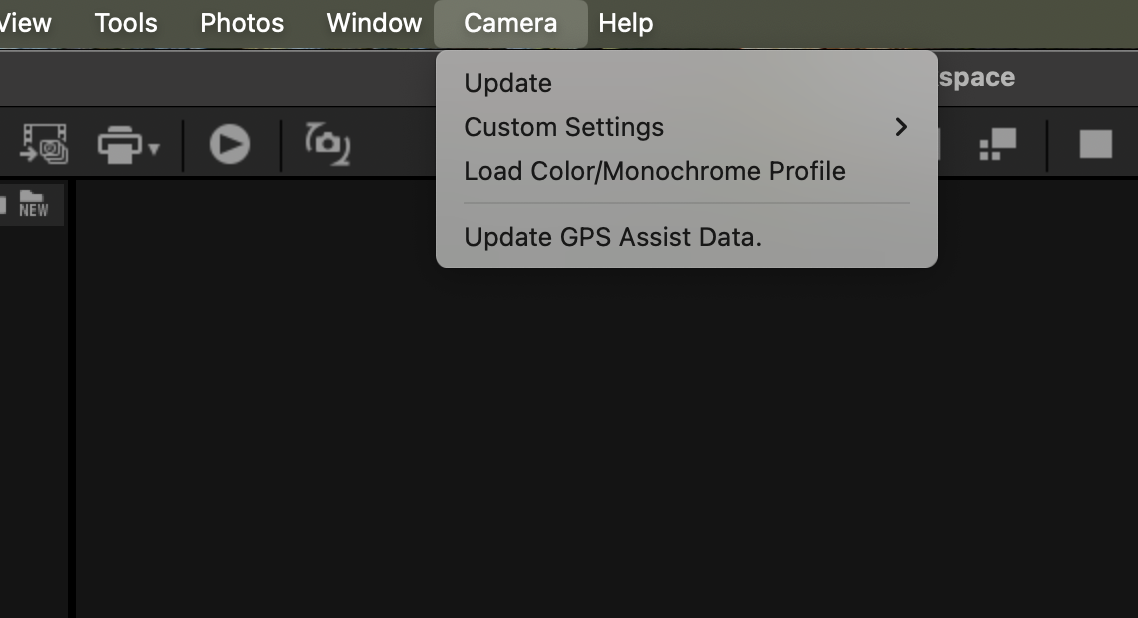Click Update GPS Assist Data
The height and width of the screenshot is (618, 1138).
tap(611, 237)
